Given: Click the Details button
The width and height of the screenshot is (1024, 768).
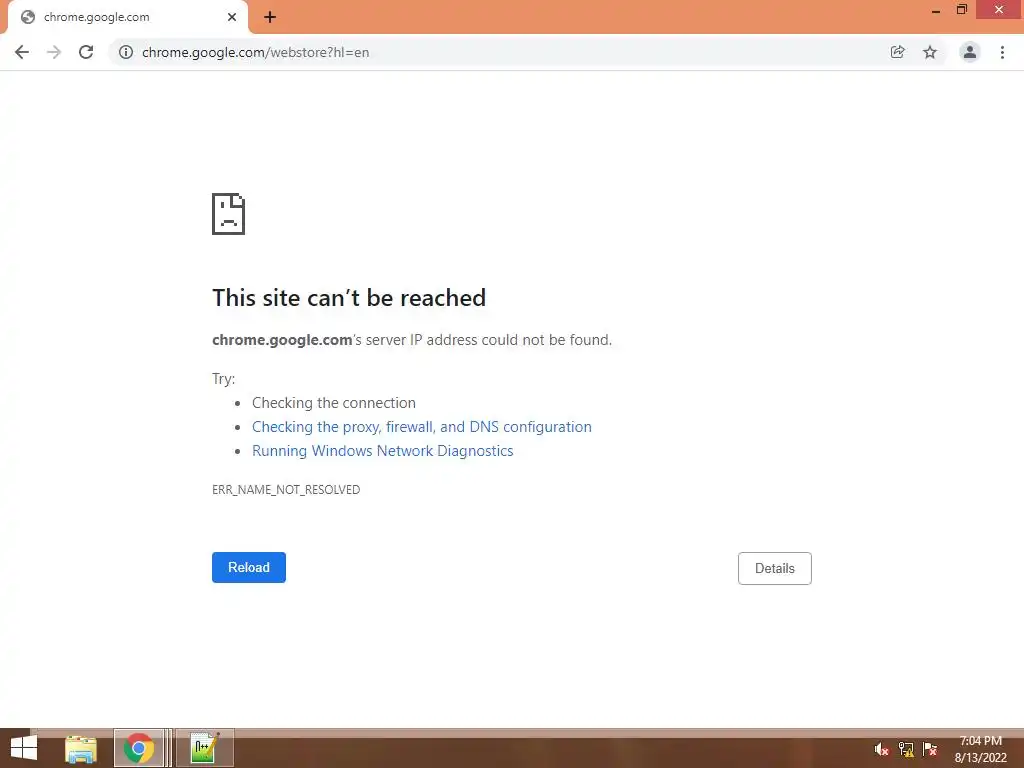Looking at the screenshot, I should 775,568.
